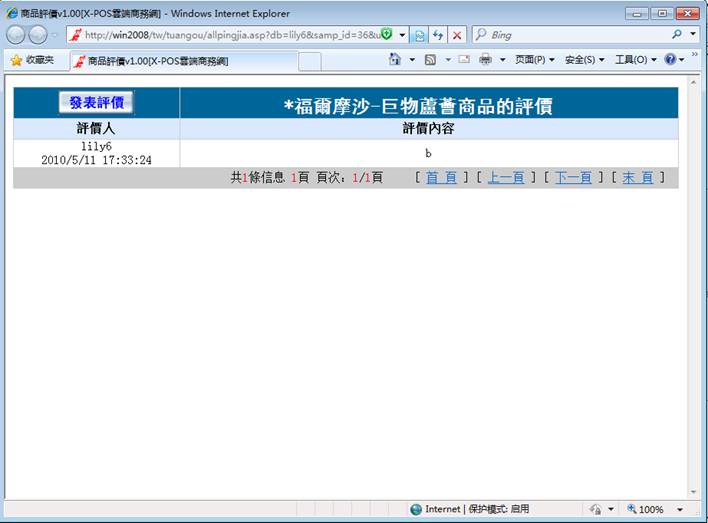Click the Print icon in command bar
The image size is (708, 523).
485,60
